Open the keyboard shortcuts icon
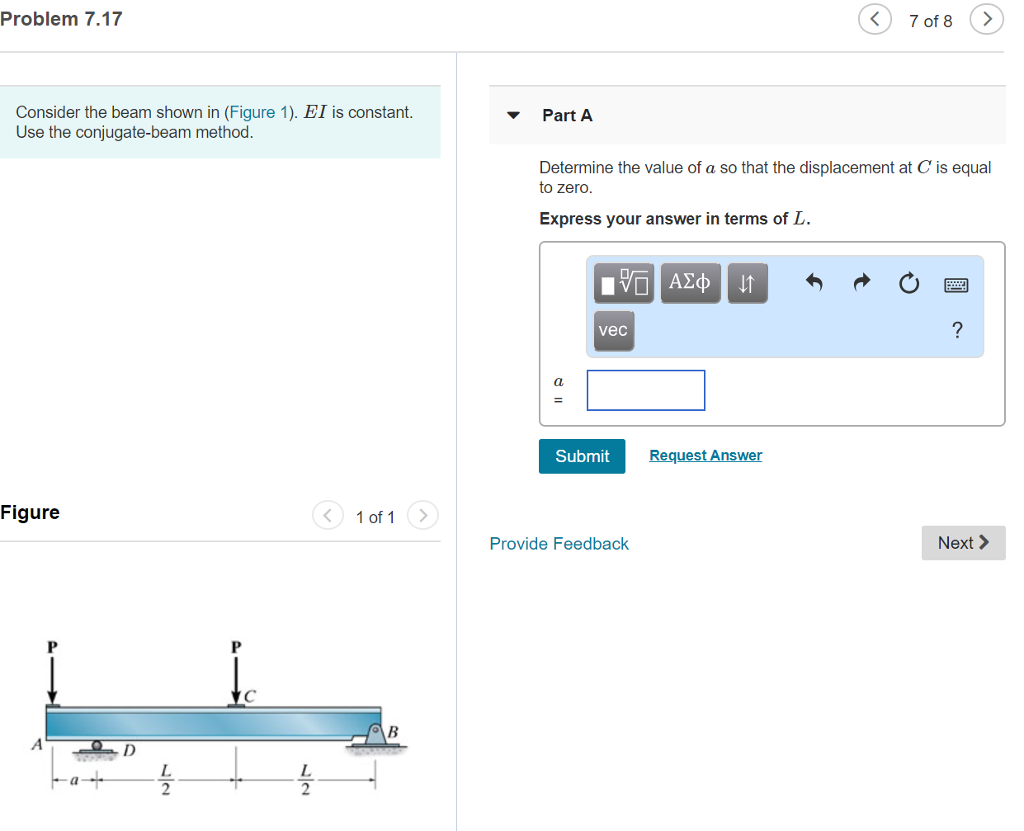 tap(956, 285)
